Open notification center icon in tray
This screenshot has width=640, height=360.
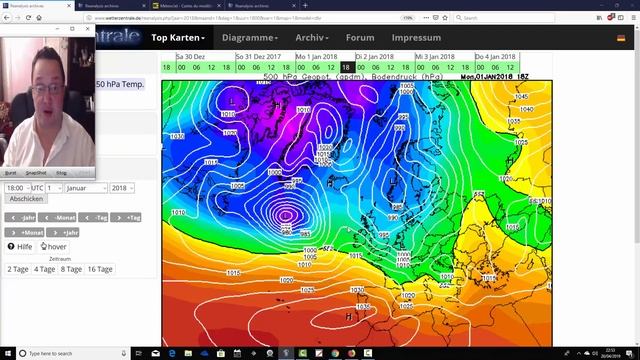pos(629,353)
